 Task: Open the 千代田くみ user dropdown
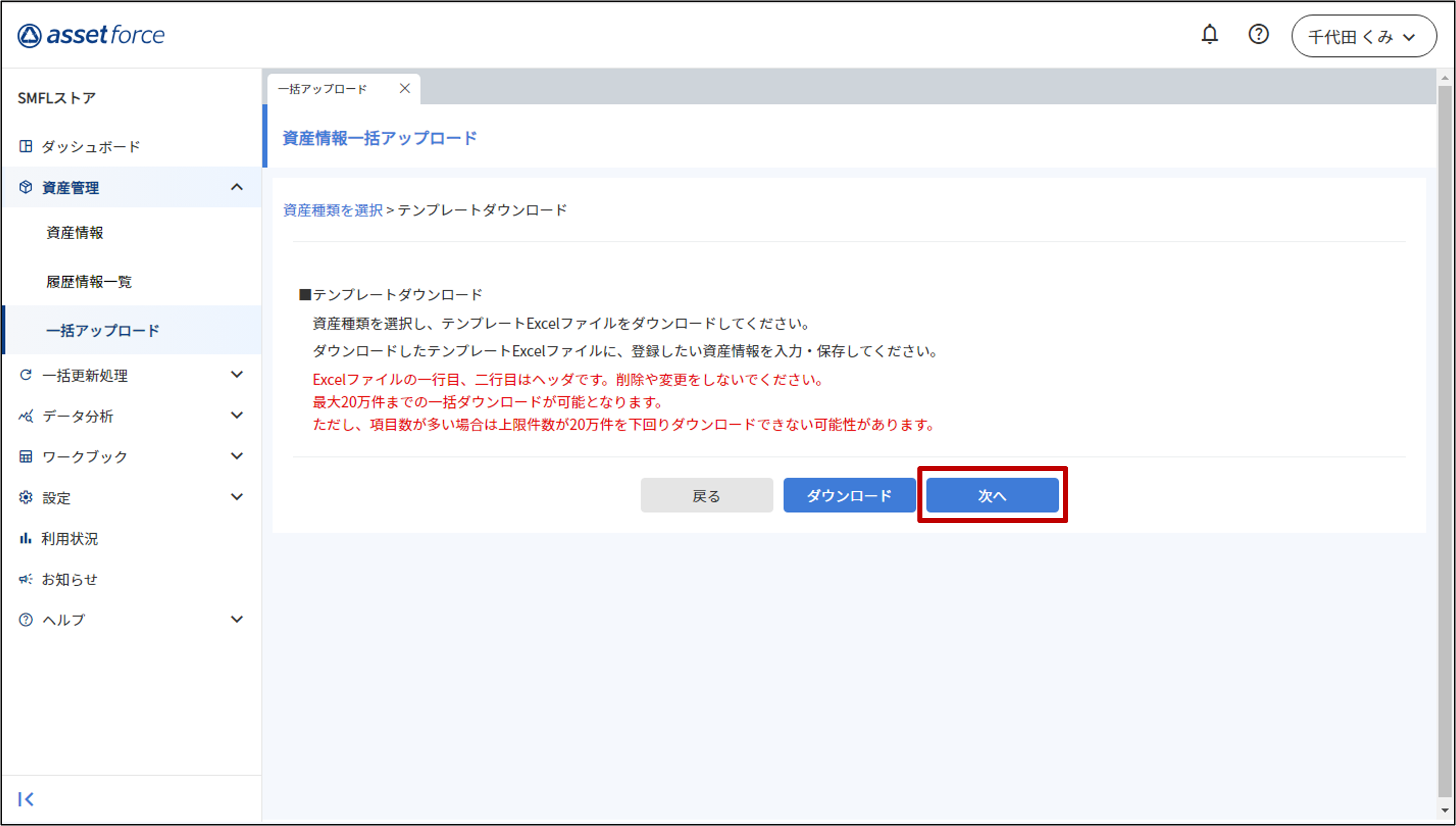[x=1364, y=36]
